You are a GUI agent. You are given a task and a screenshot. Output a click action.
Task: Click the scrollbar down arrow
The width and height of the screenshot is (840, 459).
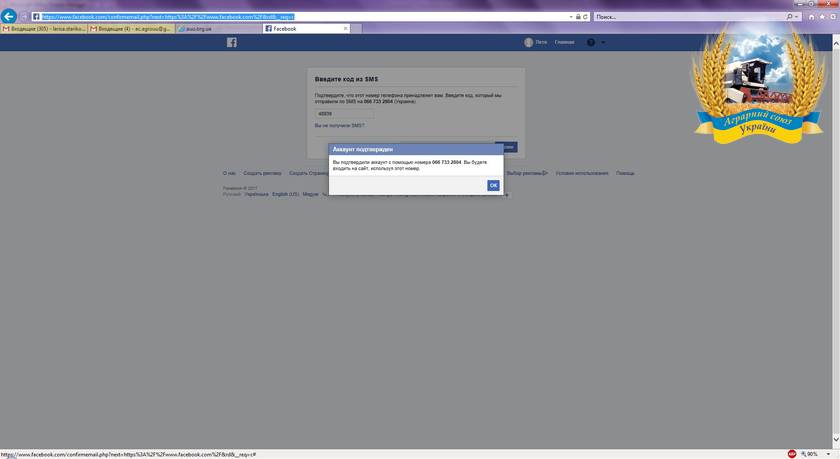[x=836, y=440]
